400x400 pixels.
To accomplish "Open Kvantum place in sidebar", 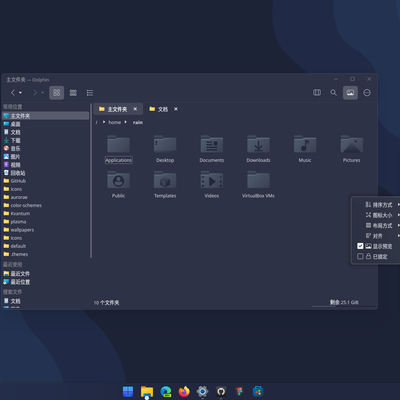I will pos(46,213).
